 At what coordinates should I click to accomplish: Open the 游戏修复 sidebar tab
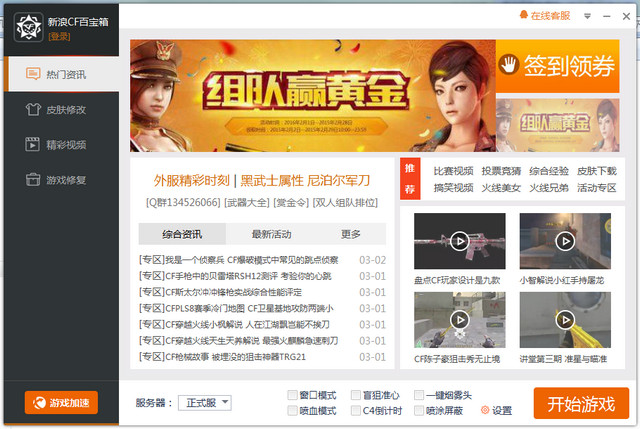(62, 180)
